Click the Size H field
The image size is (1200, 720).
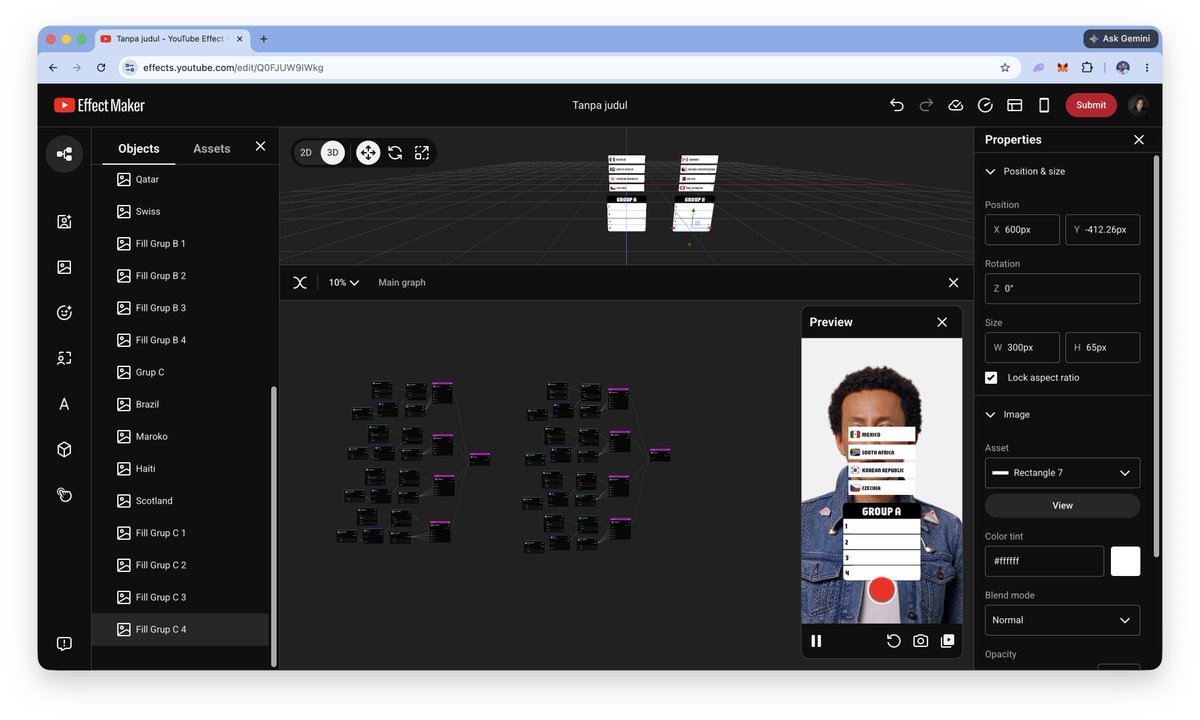[x=1102, y=348]
